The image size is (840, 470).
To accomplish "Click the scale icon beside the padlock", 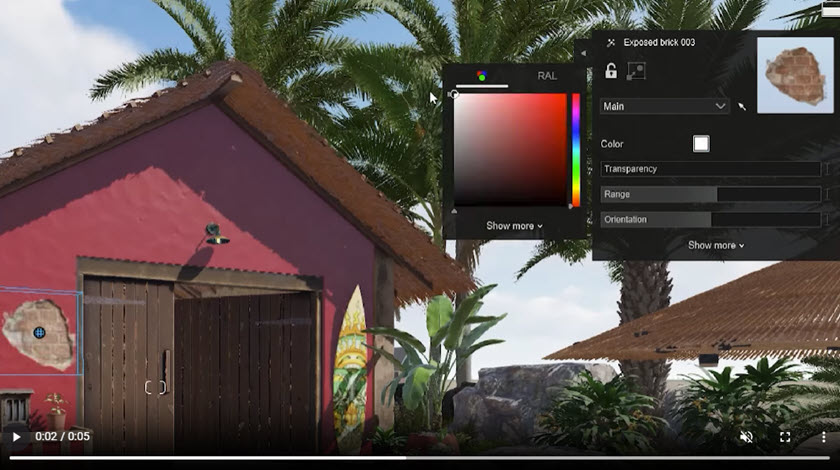I will click(x=636, y=71).
